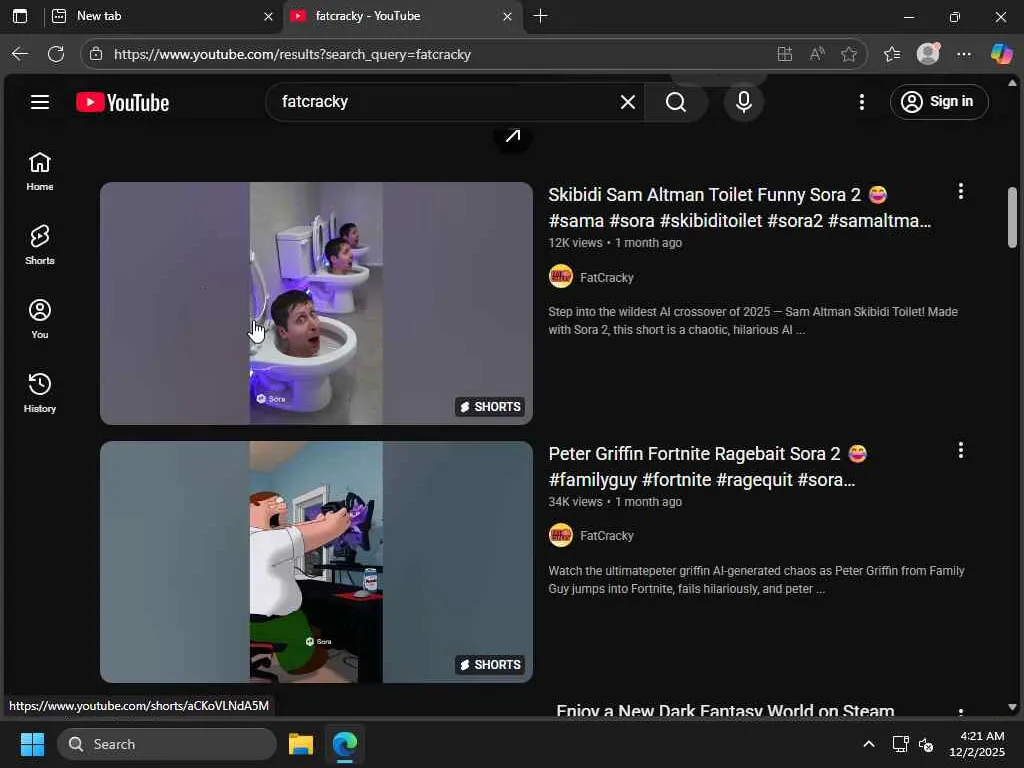Viewport: 1024px width, 768px height.
Task: Open more options for Peter Griffin video
Action: [960, 450]
